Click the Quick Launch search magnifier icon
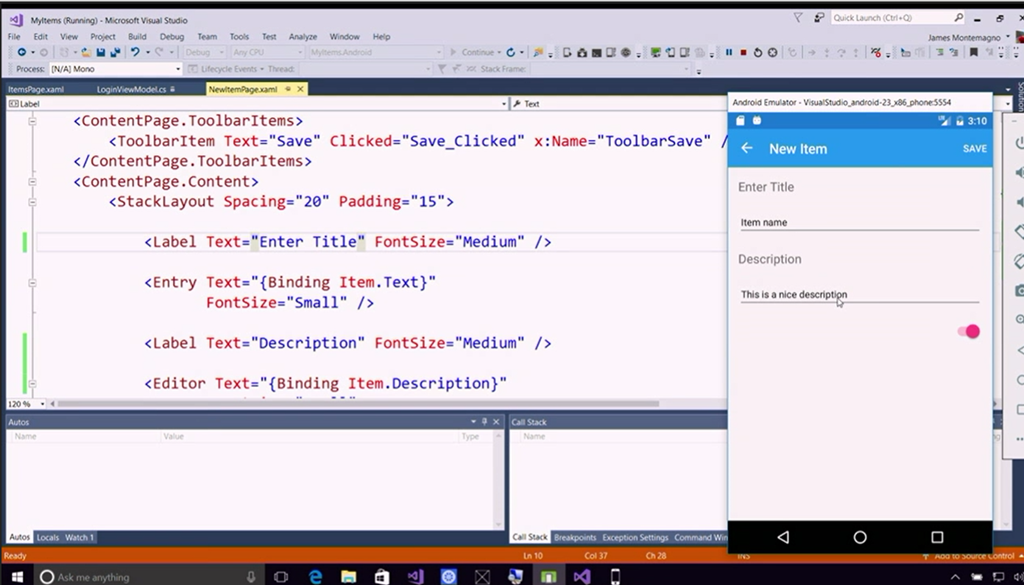This screenshot has height=585, width=1024. (x=958, y=18)
